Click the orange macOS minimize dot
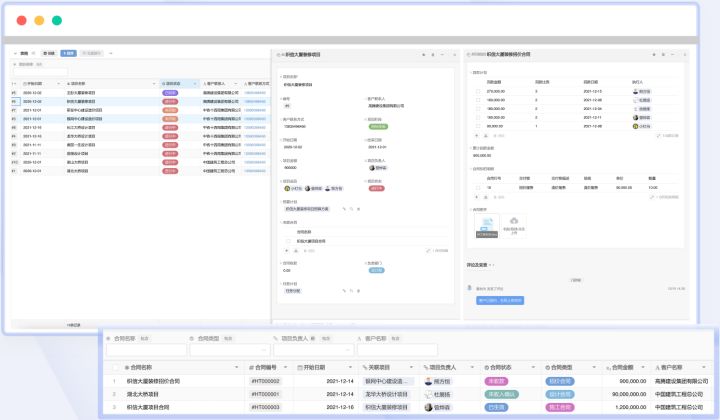This screenshot has width=720, height=420. [x=39, y=20]
